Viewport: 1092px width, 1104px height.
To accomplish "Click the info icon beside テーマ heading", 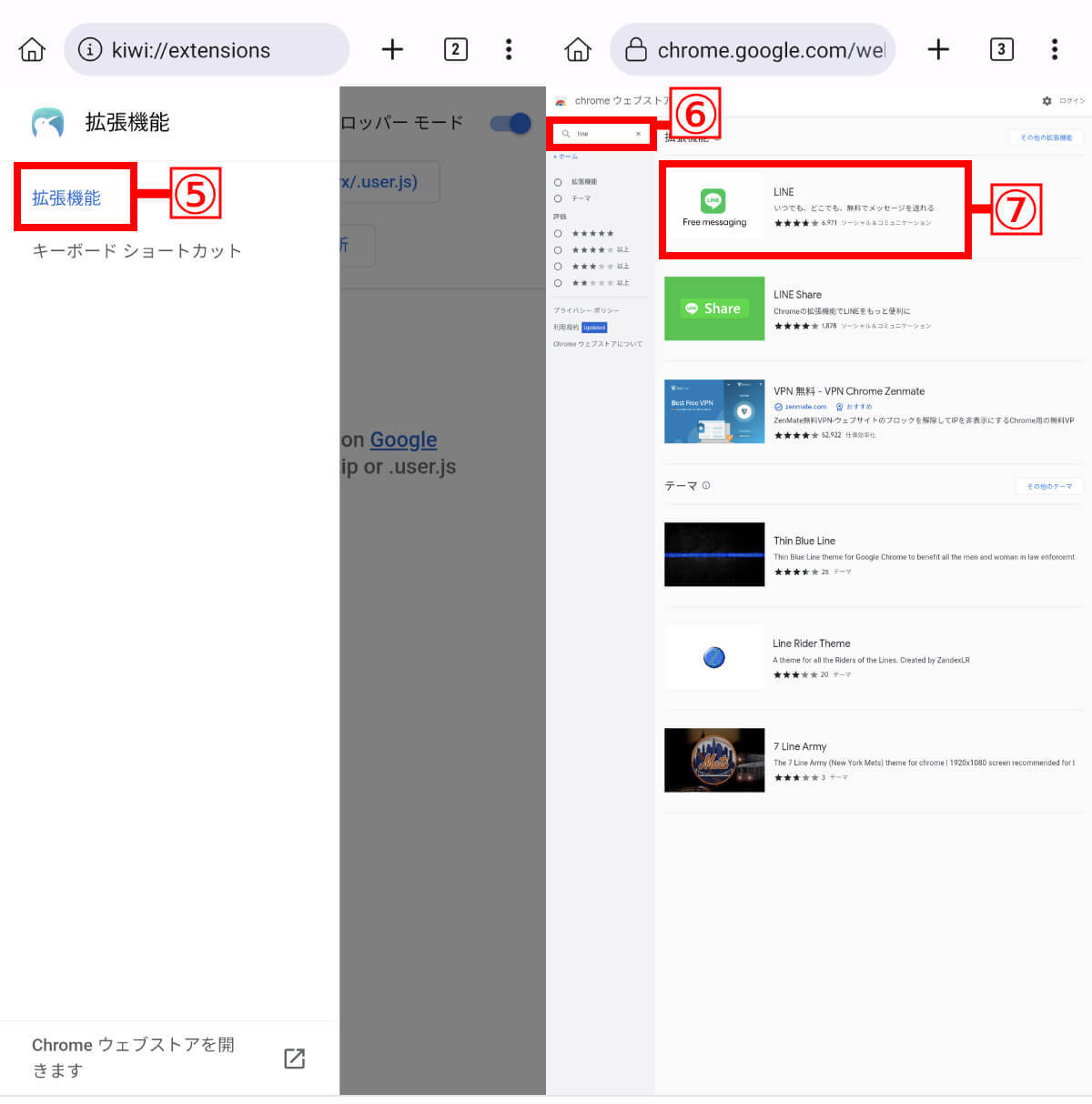I will point(706,485).
